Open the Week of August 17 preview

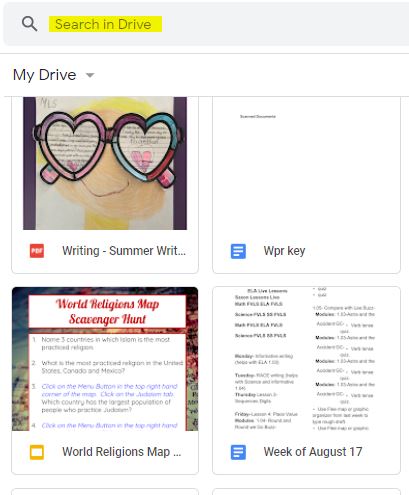306,359
